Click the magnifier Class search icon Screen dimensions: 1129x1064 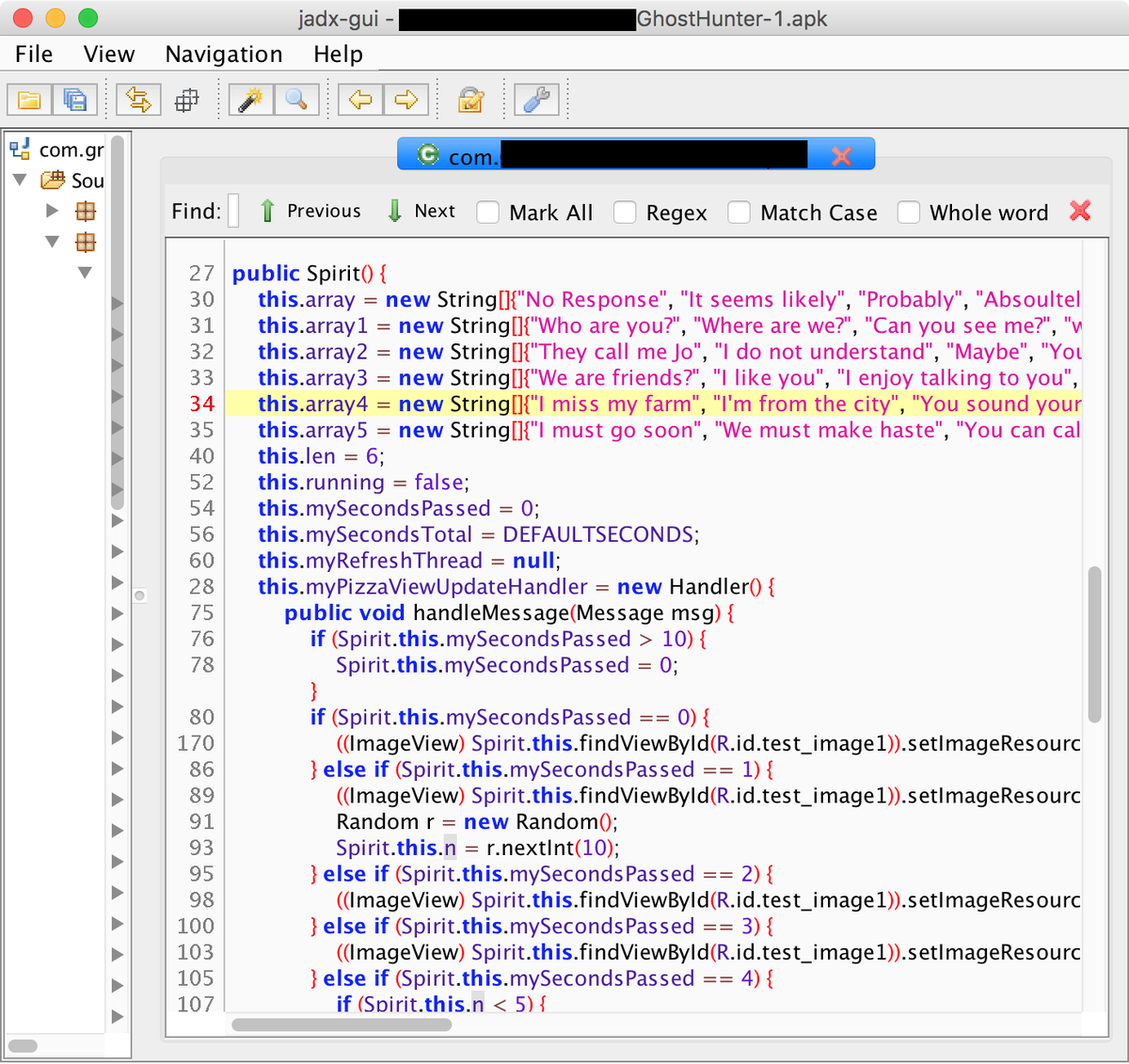click(x=296, y=100)
